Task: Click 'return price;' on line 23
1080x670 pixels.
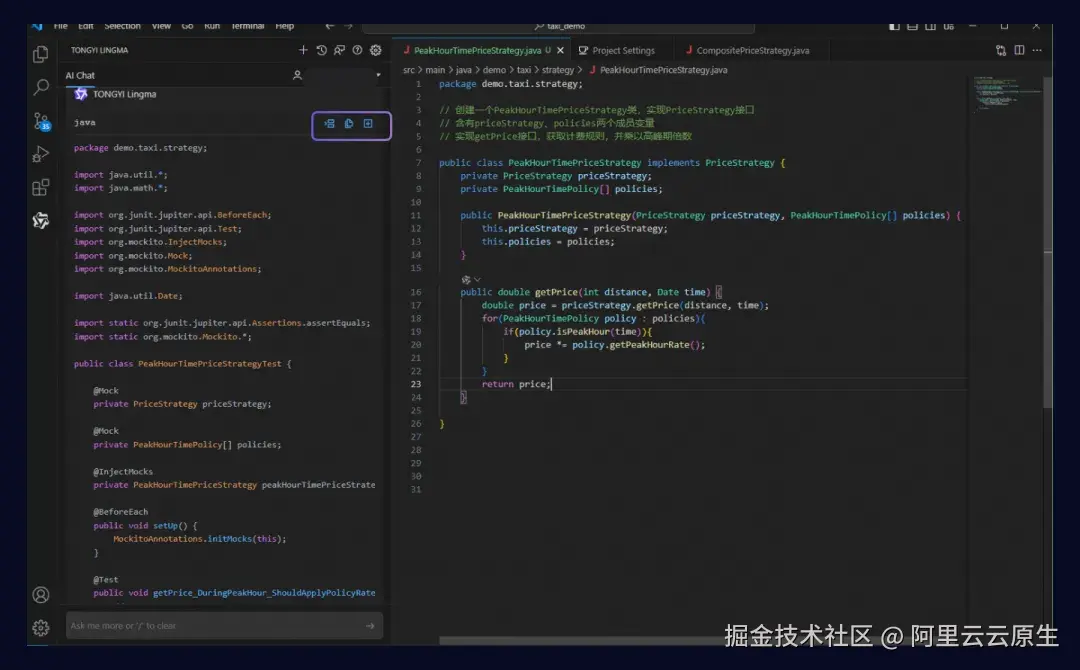Action: pyautogui.click(x=516, y=384)
